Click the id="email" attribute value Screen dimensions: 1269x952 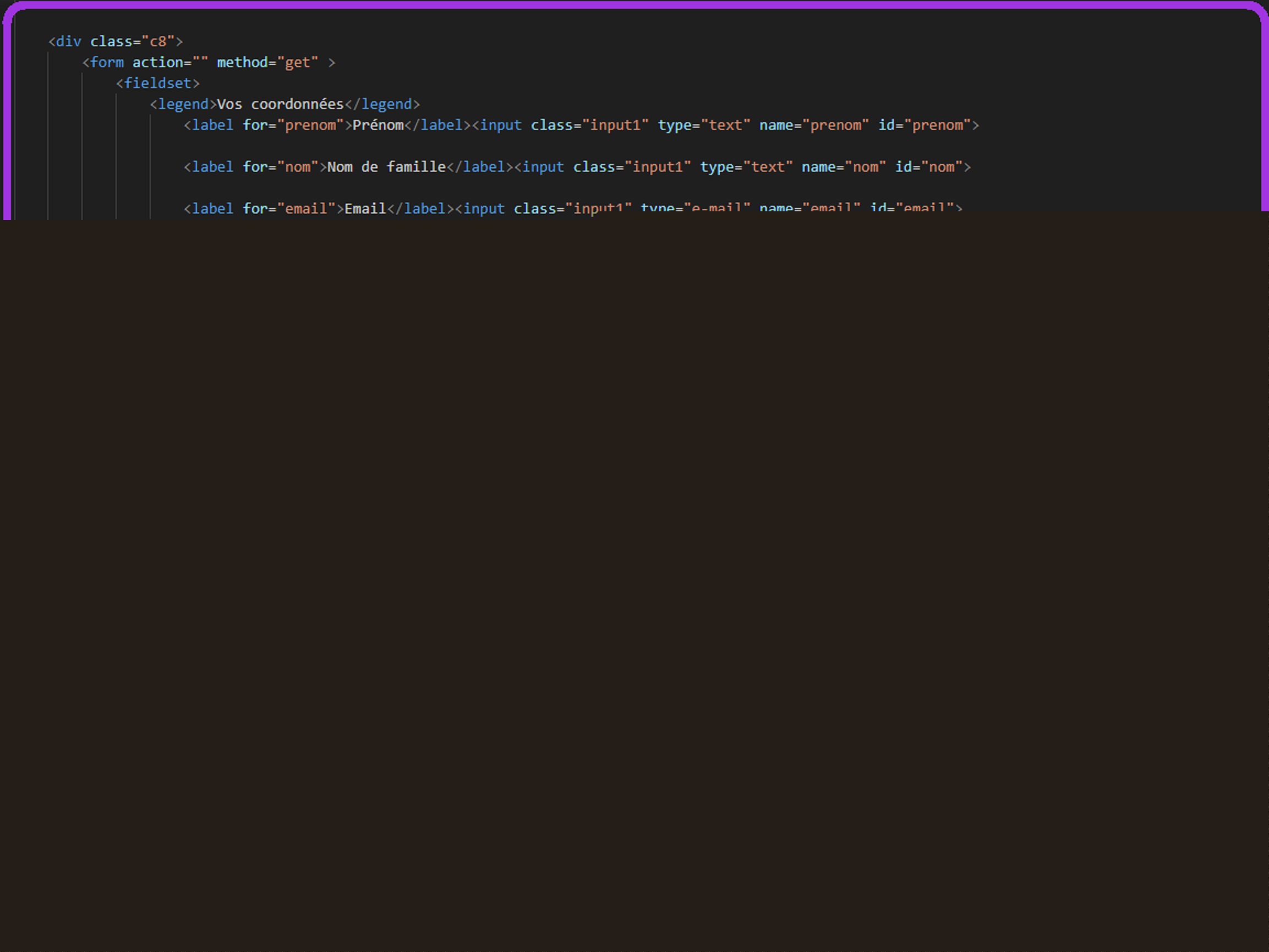tap(924, 207)
